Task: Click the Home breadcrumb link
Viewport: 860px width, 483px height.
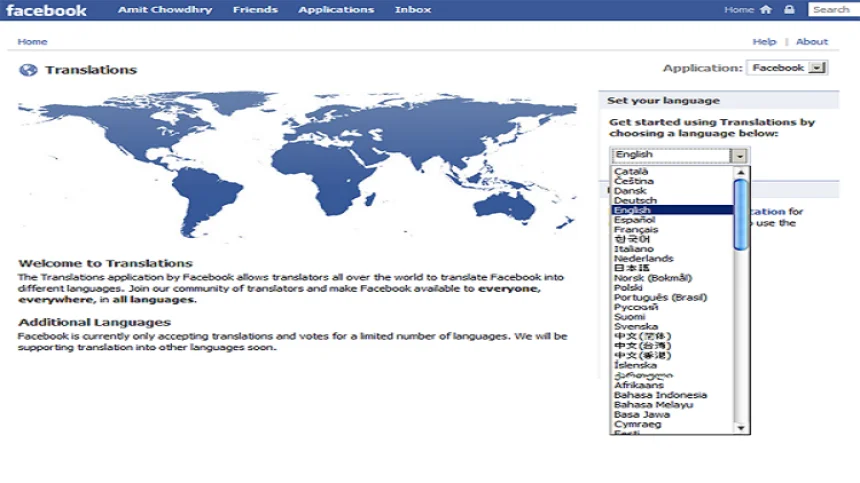Action: coord(32,42)
